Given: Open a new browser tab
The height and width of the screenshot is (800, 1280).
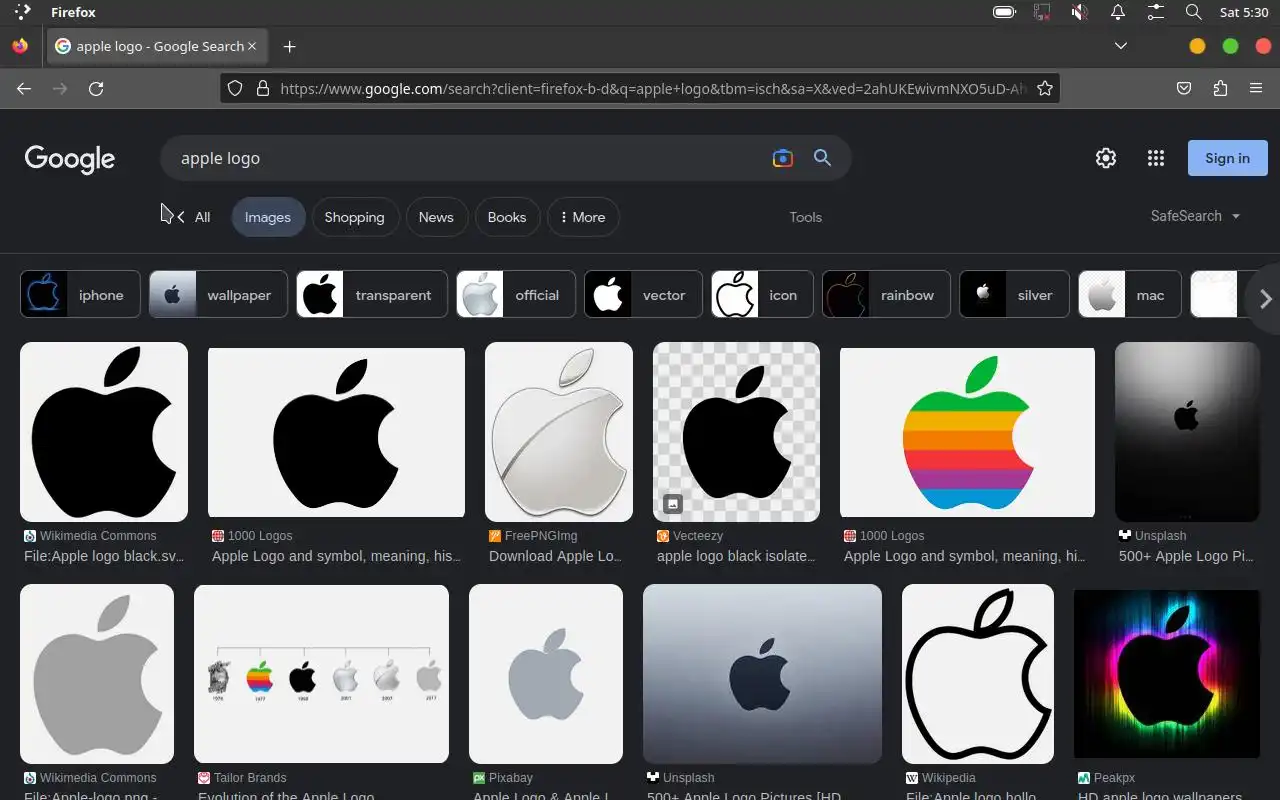Looking at the screenshot, I should pos(289,46).
